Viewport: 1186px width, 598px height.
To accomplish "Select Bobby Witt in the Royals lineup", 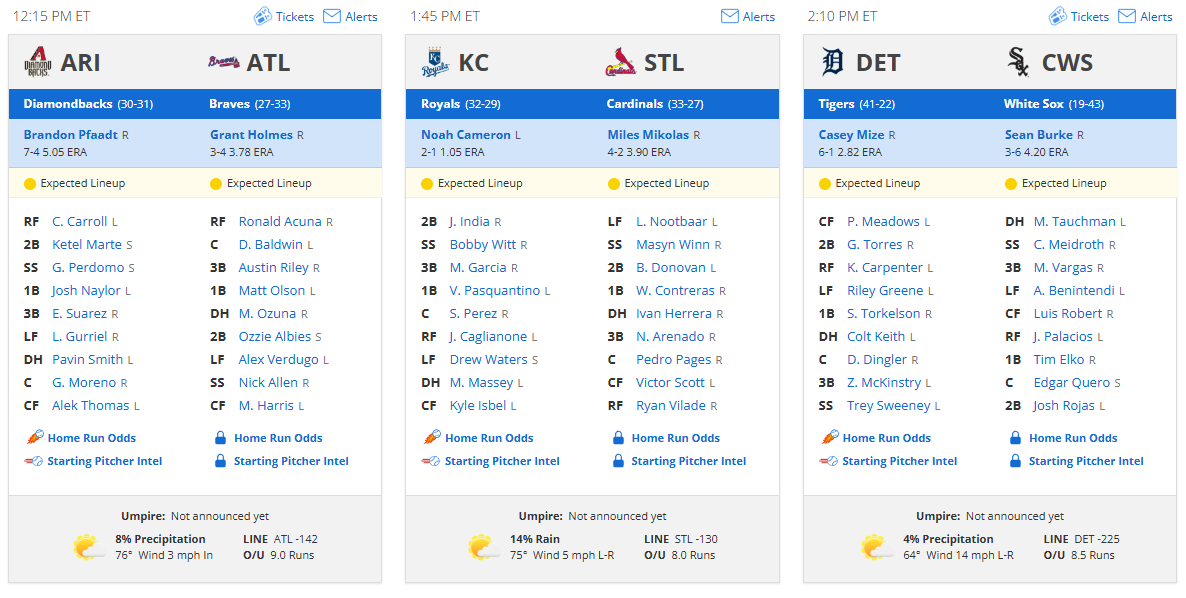I will pos(483,244).
